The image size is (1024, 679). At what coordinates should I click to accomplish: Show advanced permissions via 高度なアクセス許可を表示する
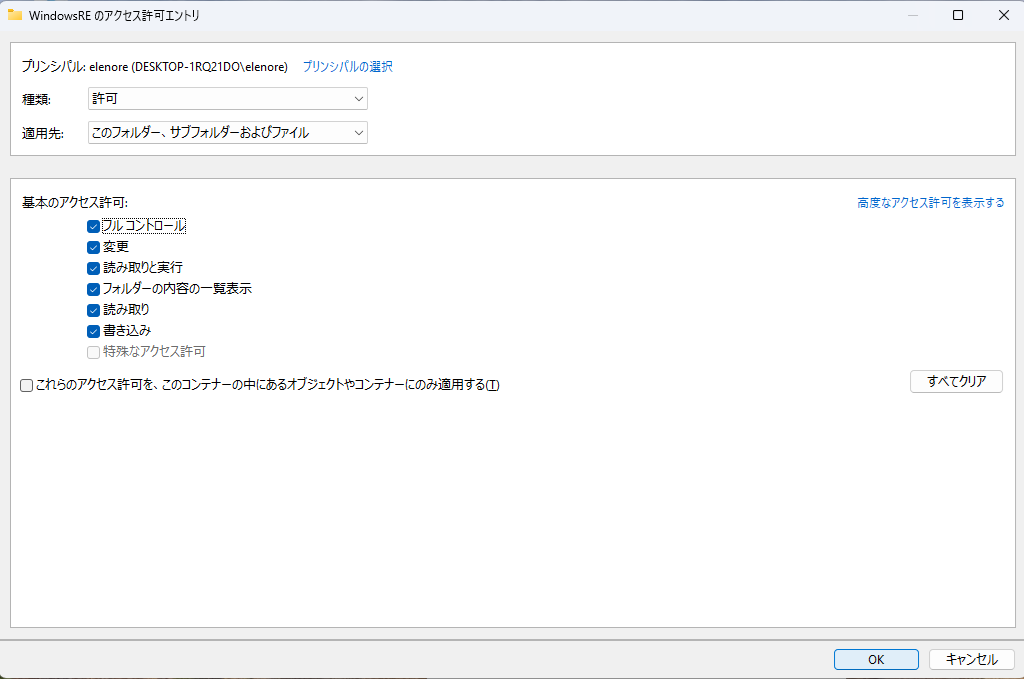(x=930, y=203)
